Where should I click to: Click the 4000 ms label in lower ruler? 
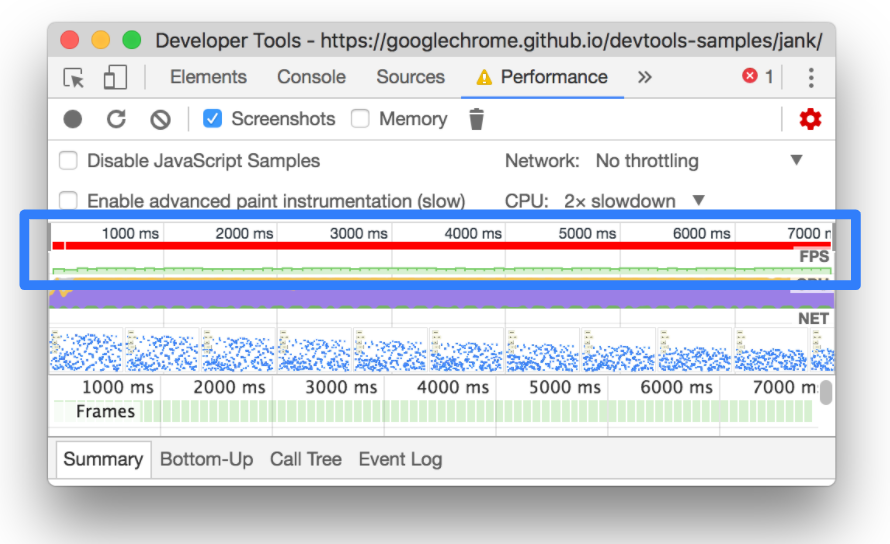point(452,387)
